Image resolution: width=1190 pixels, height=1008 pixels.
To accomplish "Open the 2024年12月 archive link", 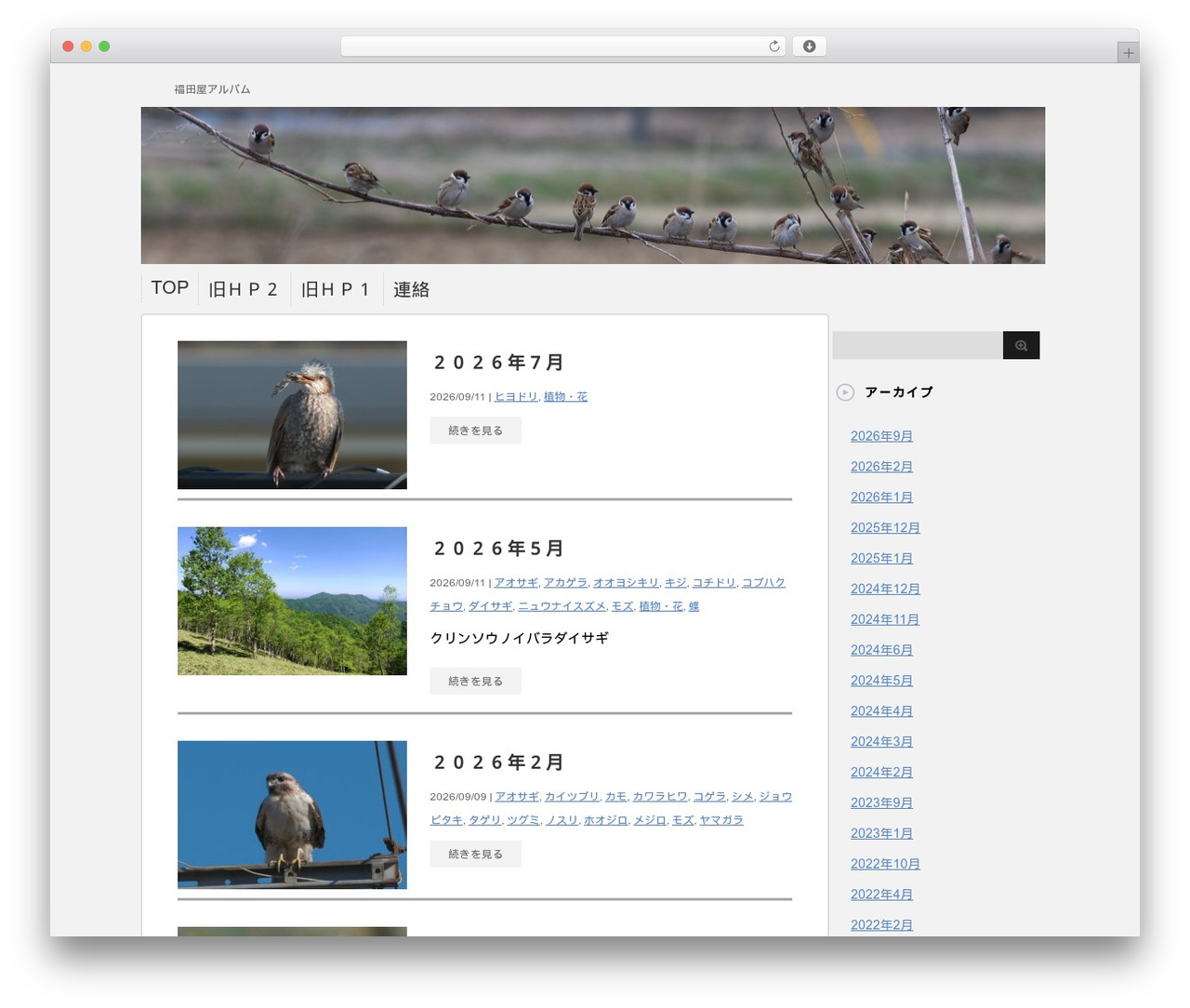I will point(885,590).
